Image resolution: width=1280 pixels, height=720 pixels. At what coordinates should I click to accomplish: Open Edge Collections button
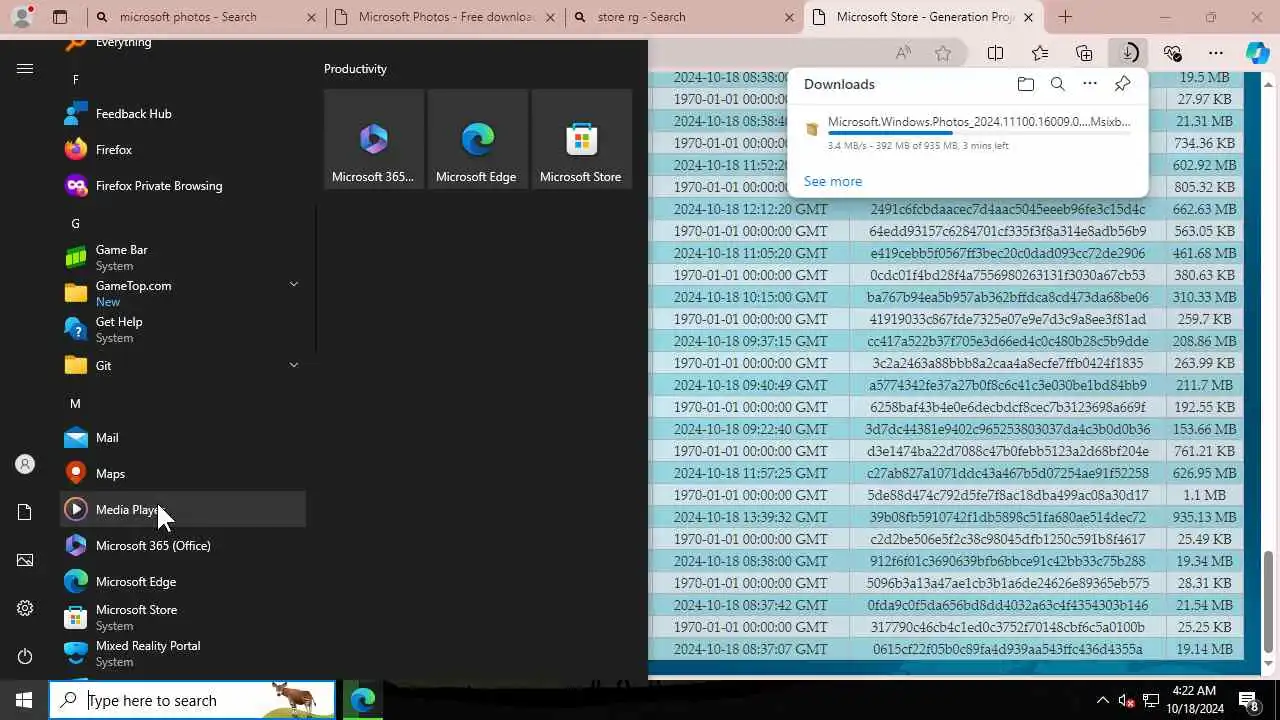[1084, 53]
